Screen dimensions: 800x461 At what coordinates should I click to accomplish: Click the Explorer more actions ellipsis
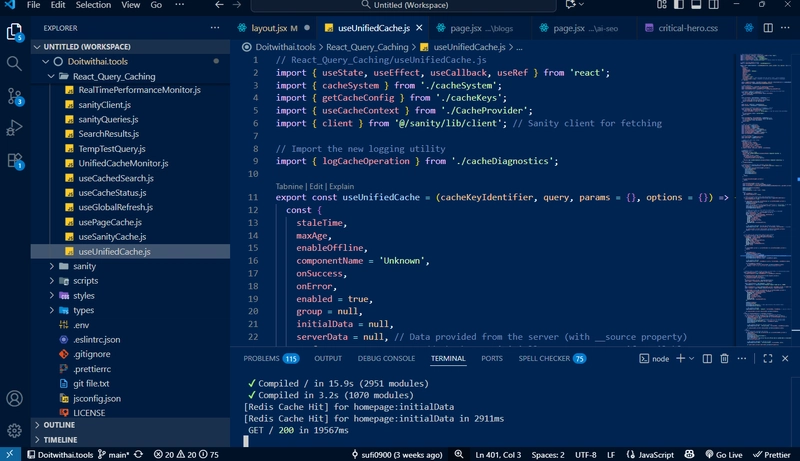216,28
